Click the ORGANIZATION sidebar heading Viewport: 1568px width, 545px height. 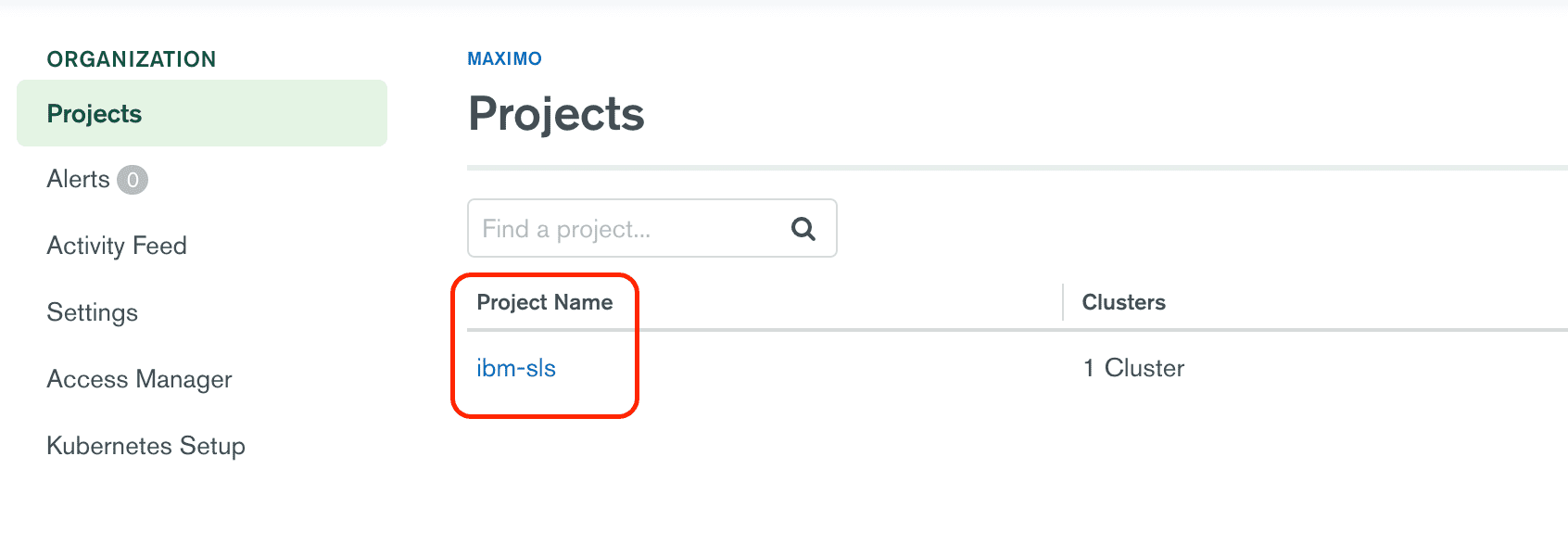point(132,59)
